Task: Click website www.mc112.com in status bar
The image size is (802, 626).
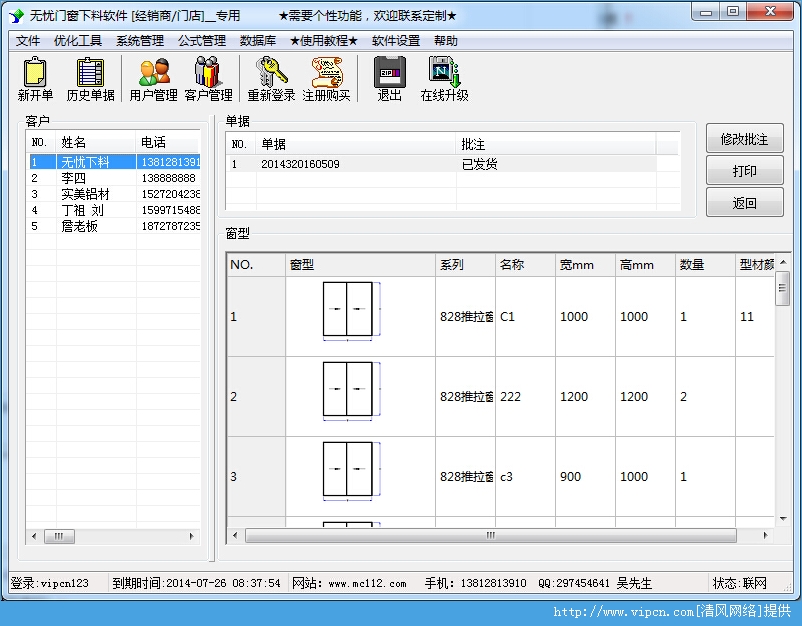Action: tap(367, 584)
